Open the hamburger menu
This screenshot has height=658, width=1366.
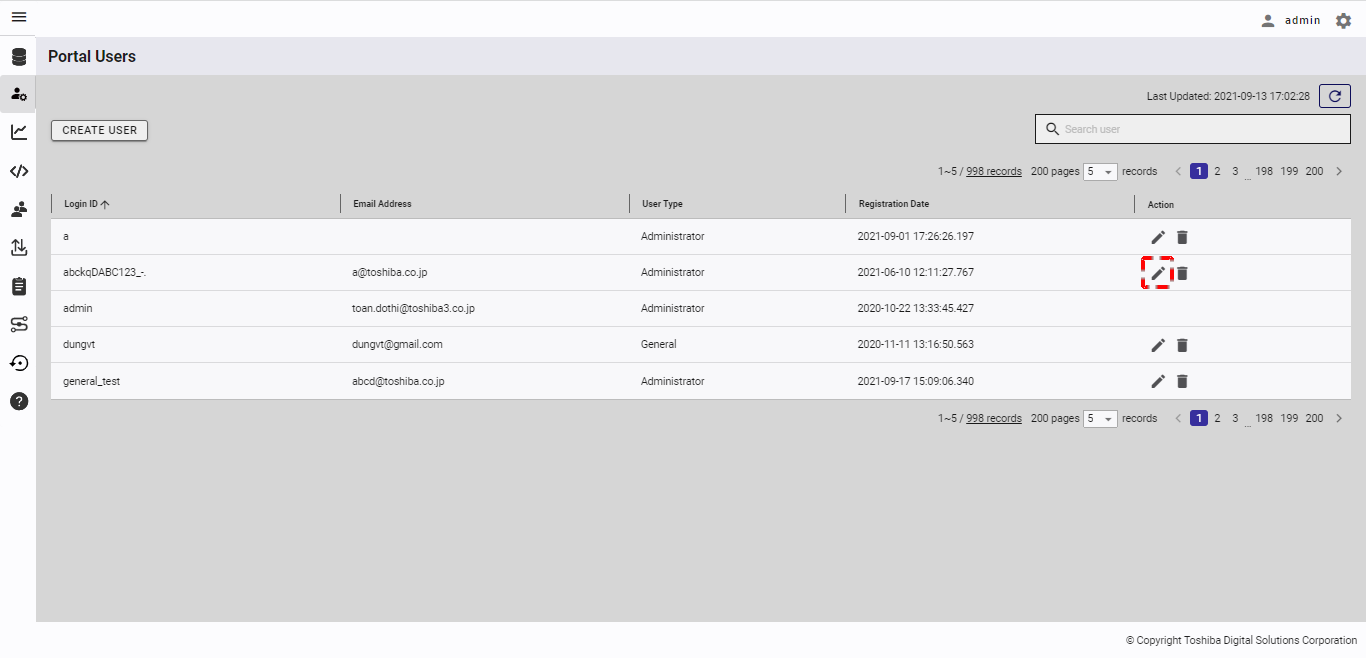coord(18,17)
